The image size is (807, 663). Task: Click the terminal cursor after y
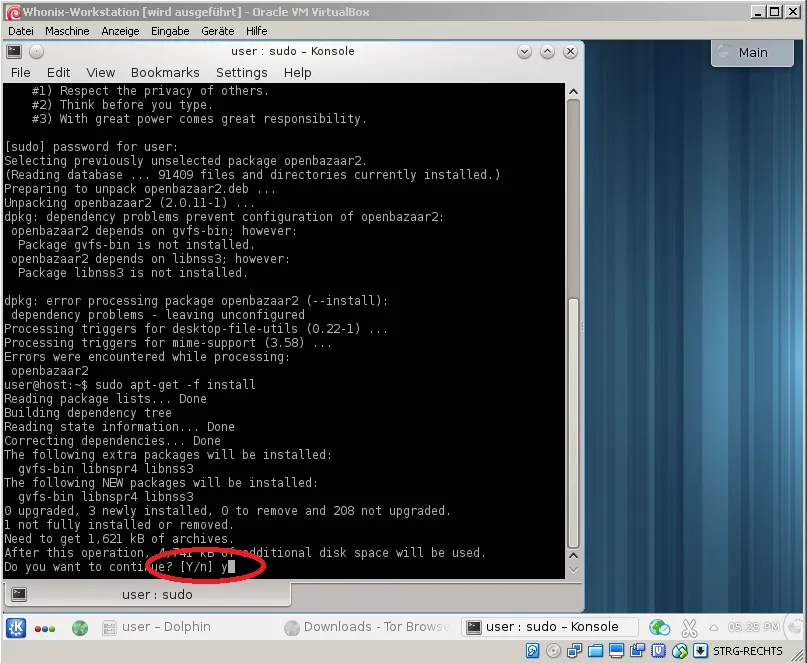(x=231, y=567)
